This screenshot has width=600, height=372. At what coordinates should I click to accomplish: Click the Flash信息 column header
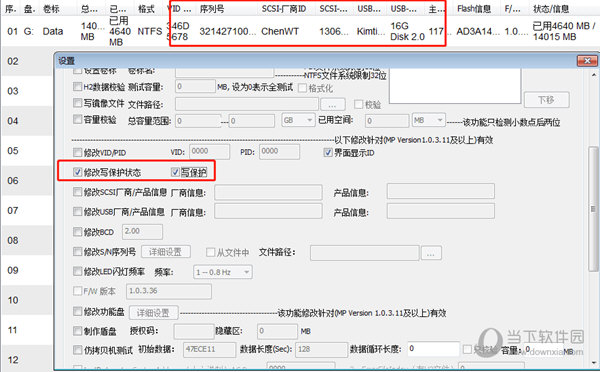(474, 8)
